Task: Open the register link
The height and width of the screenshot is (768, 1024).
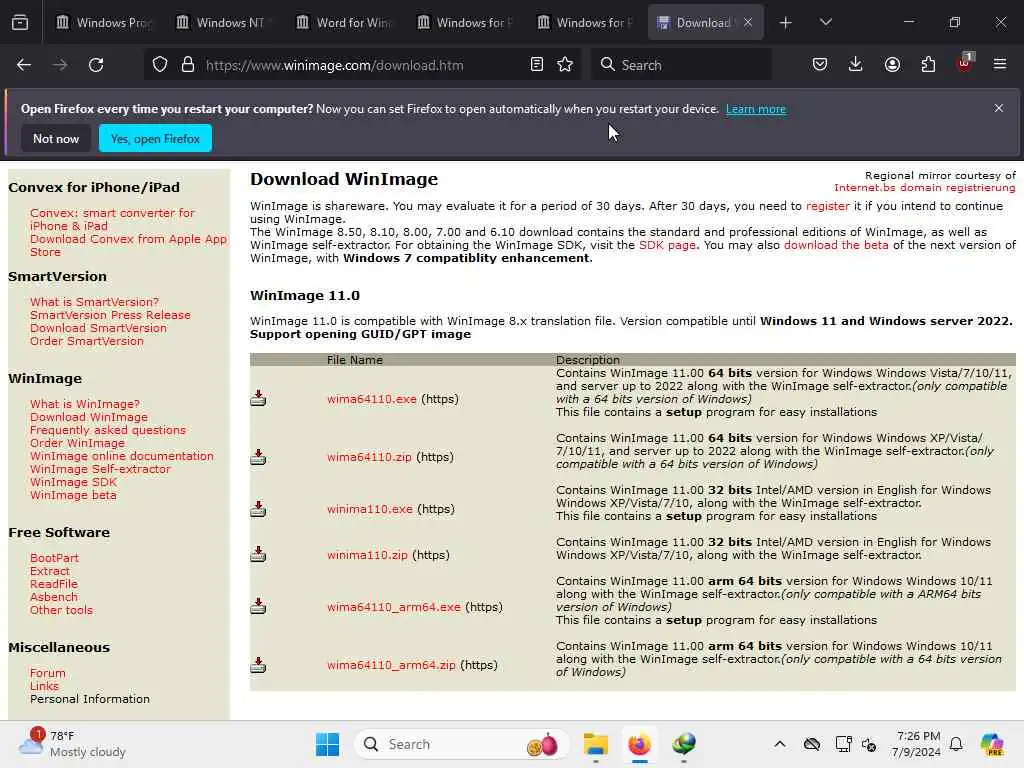Action: [x=827, y=206]
